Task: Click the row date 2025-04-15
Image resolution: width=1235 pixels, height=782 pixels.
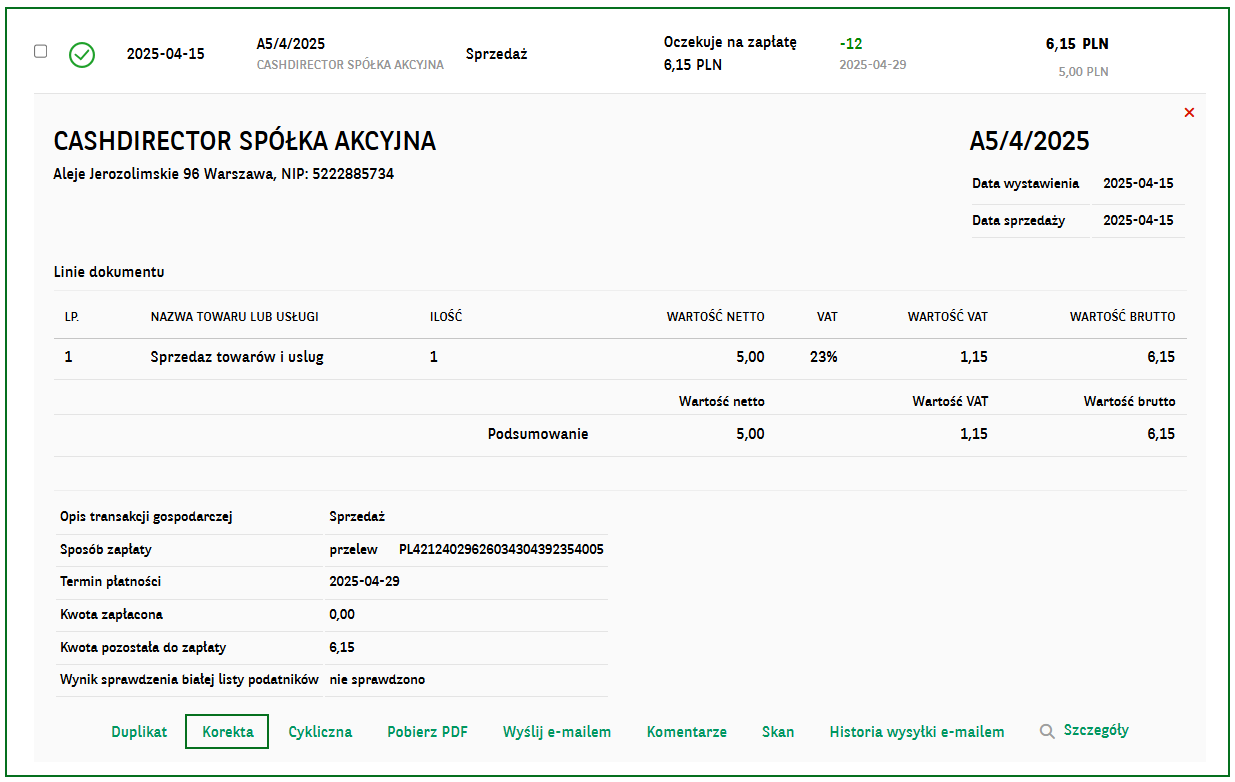Action: point(165,54)
